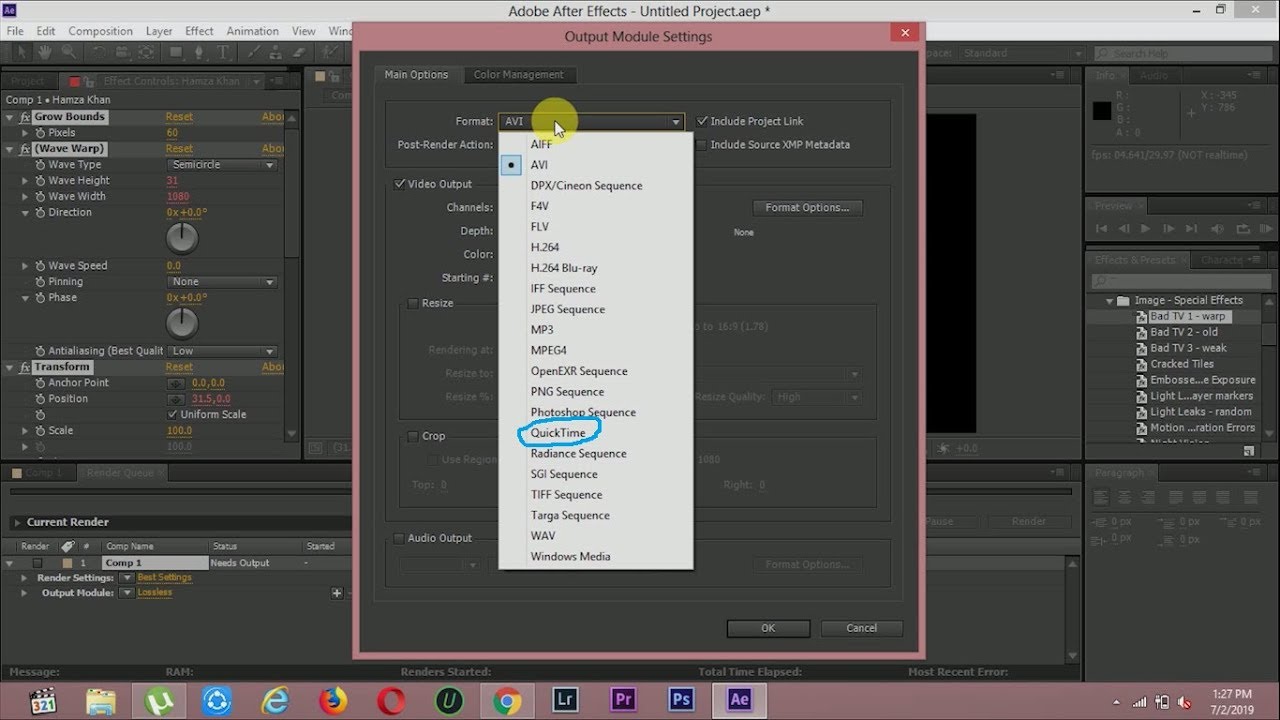Open the Render Settings template dropdown

tap(126, 578)
